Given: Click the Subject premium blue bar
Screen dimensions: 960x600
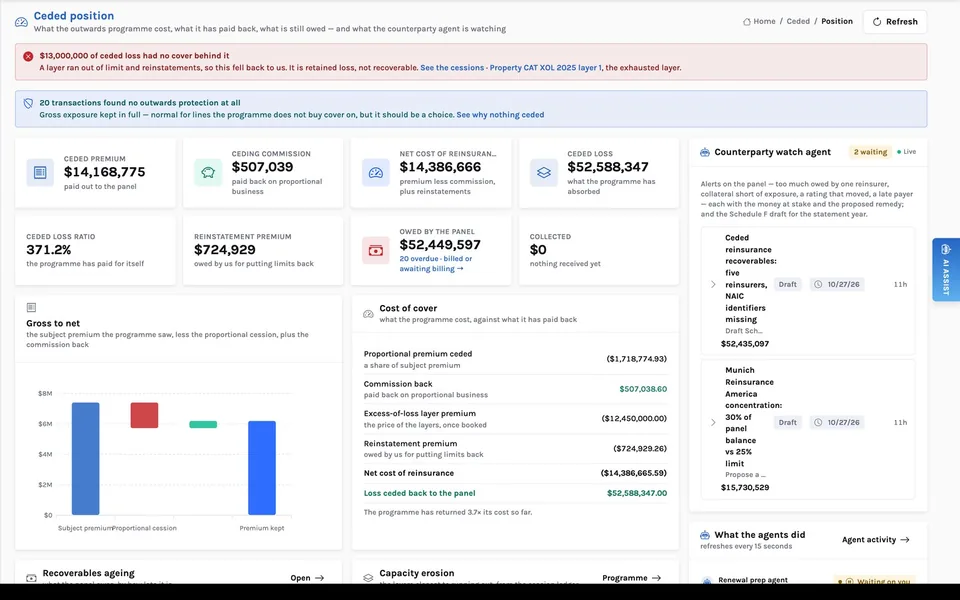Looking at the screenshot, I should [85, 459].
